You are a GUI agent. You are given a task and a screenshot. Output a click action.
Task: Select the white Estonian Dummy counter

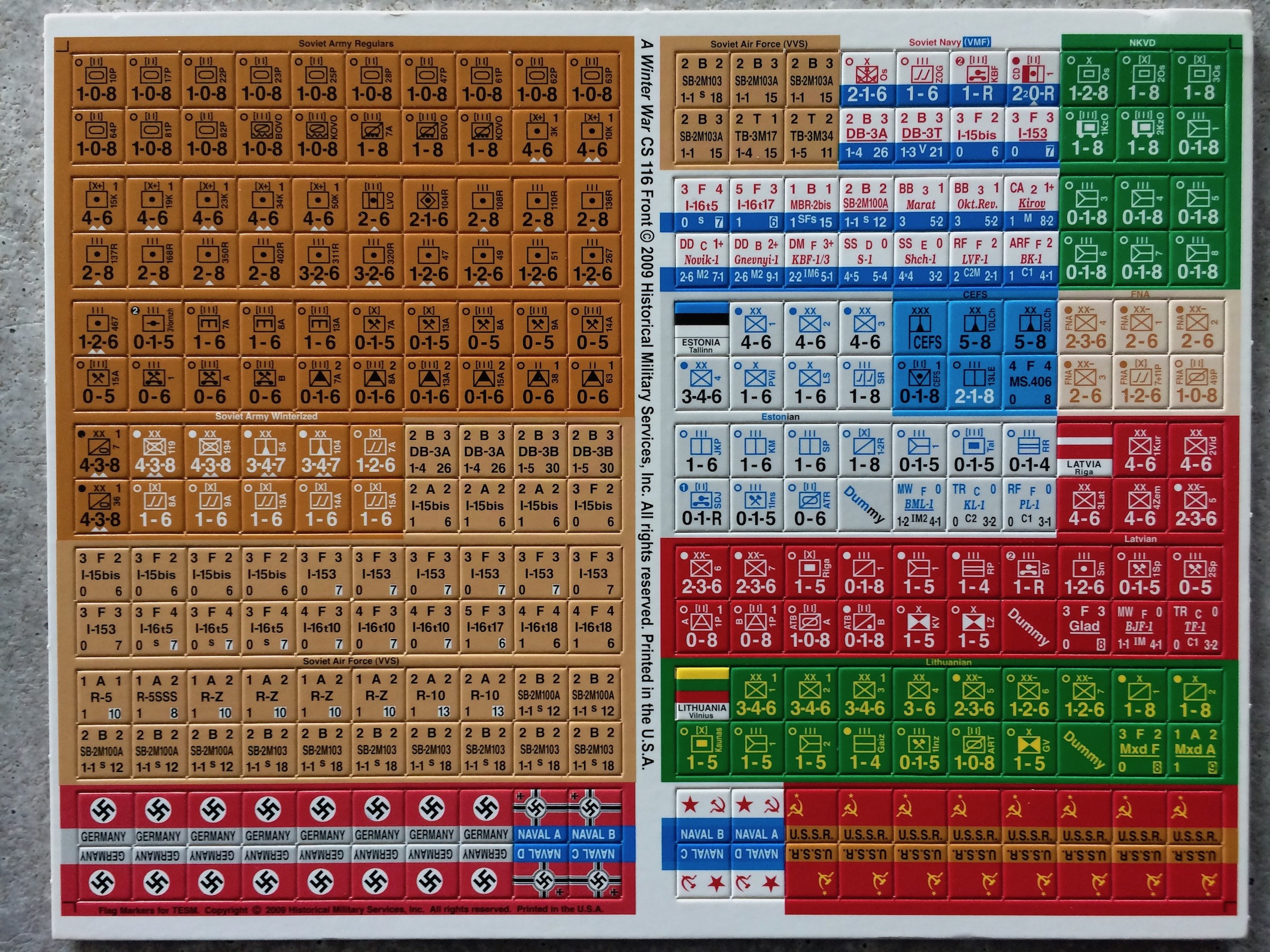(x=865, y=506)
